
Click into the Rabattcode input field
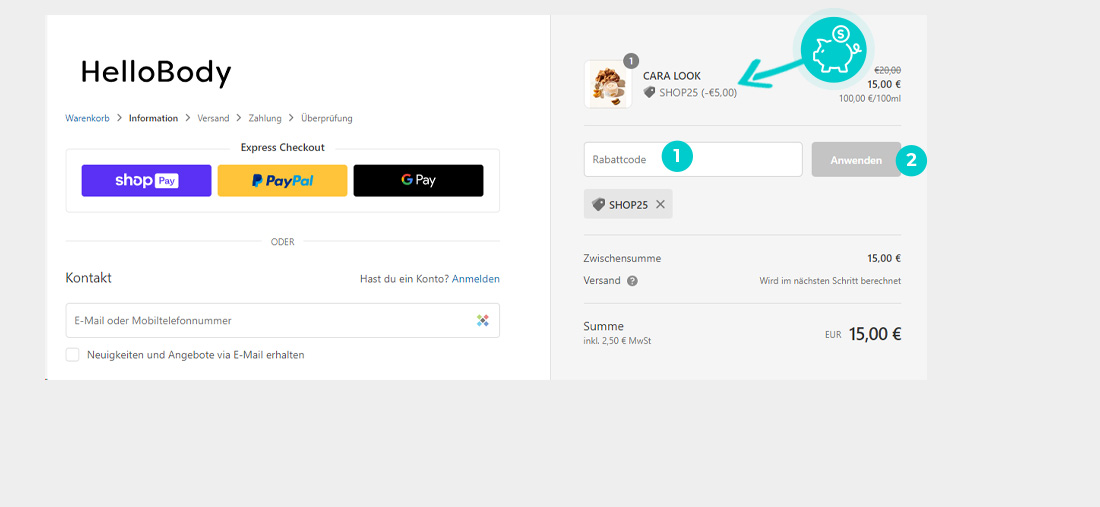693,159
